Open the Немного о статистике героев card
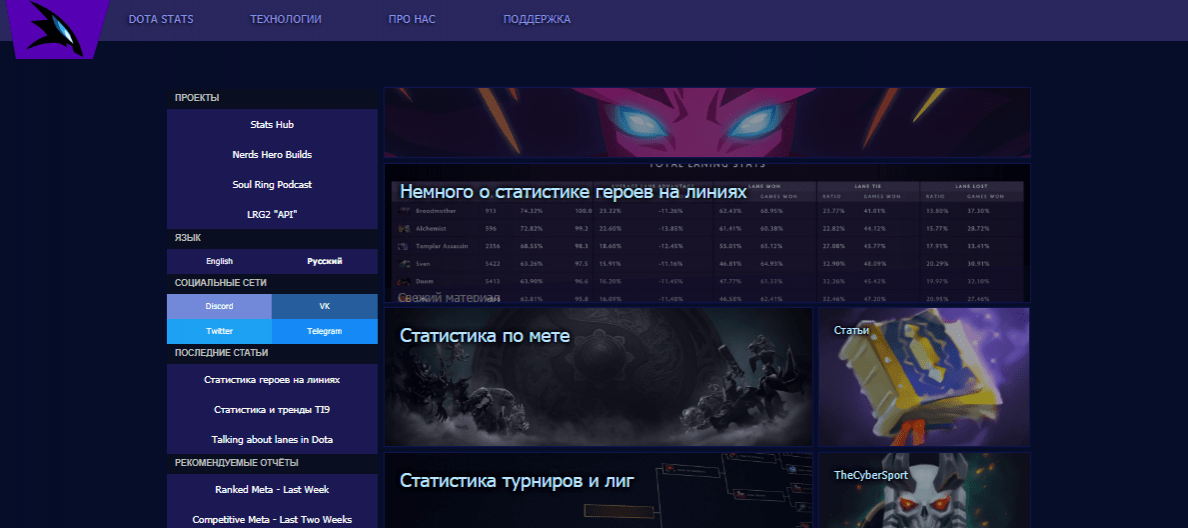This screenshot has width=1188, height=528. pos(707,233)
